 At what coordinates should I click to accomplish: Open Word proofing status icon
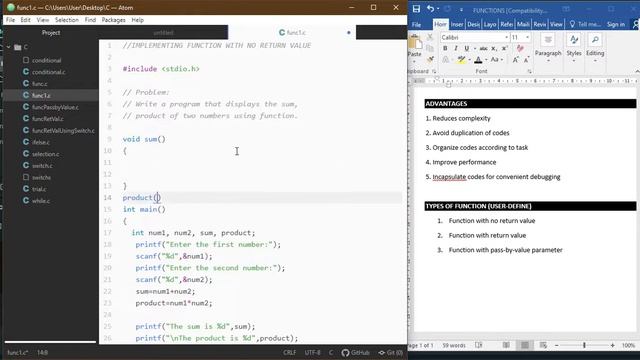coord(478,345)
